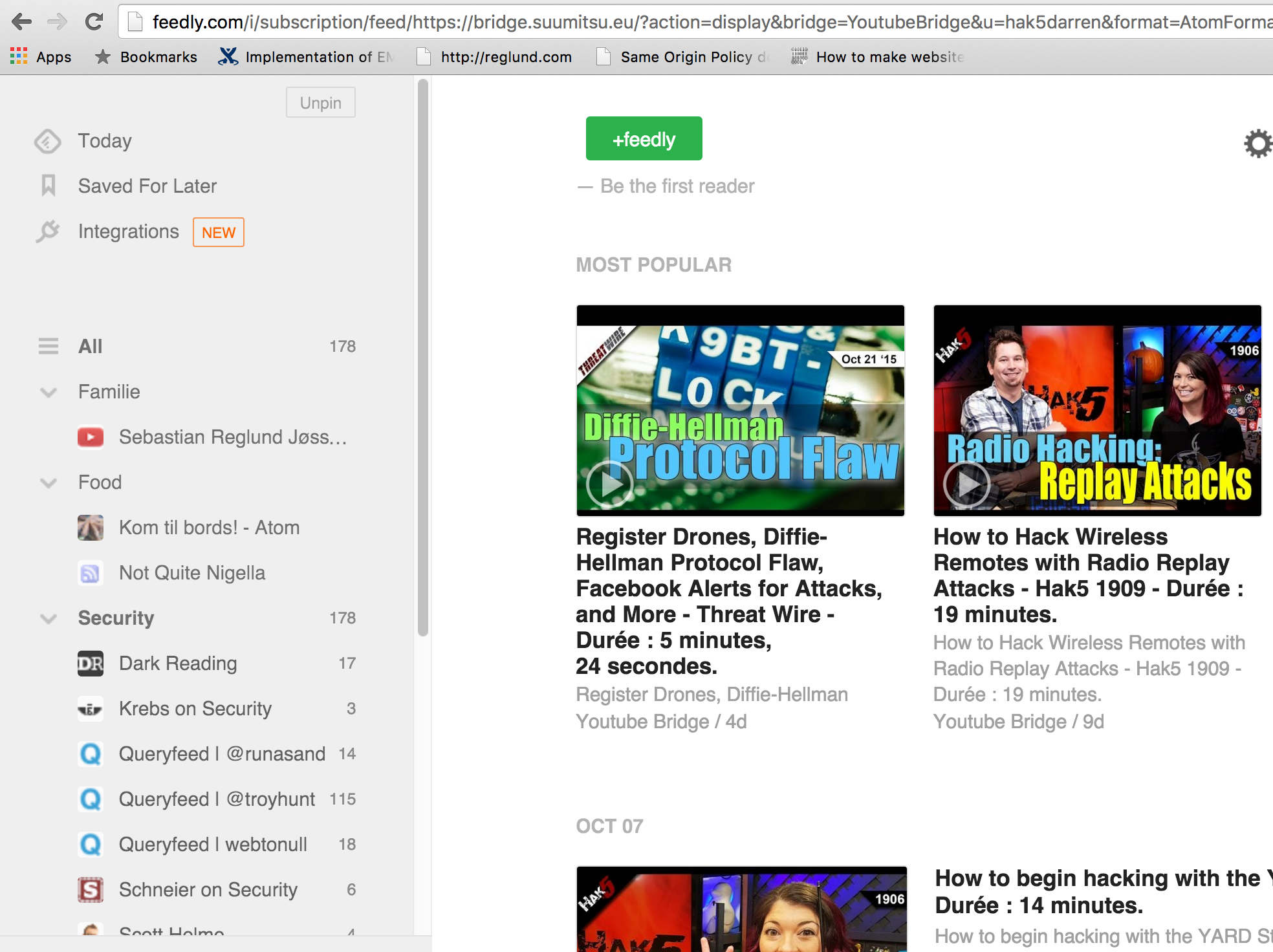
Task: Open the Security category
Action: [116, 618]
